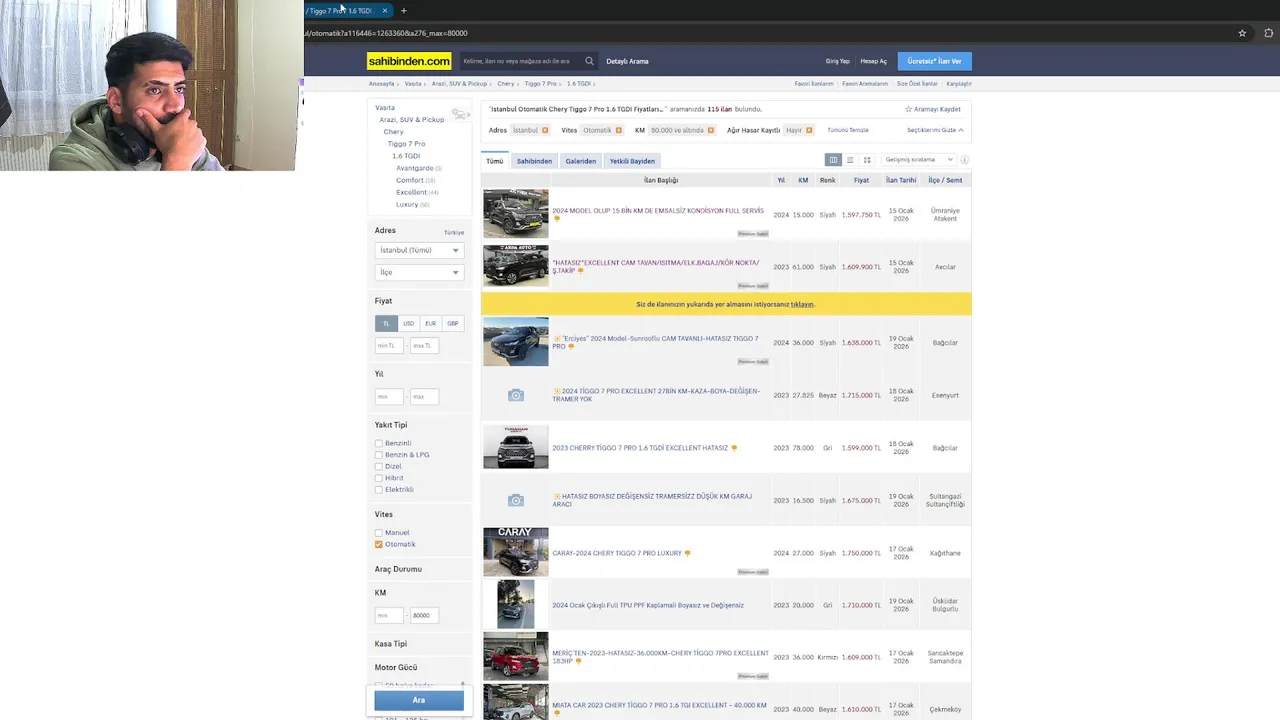This screenshot has width=1280, height=720.
Task: Open red Tiggo thumbnail of Sancaktepe listing
Action: (x=516, y=656)
